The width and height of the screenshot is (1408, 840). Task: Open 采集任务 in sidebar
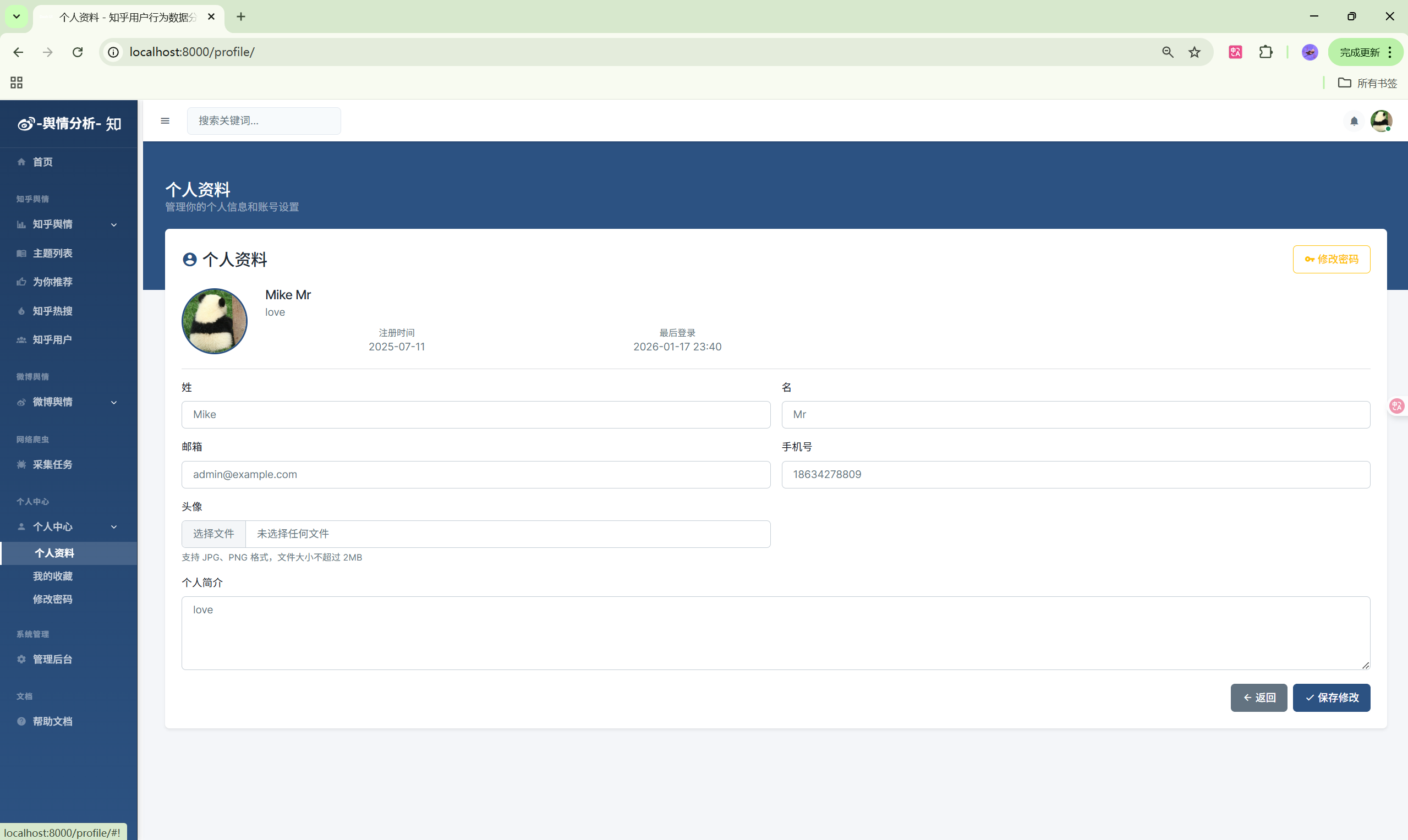(53, 464)
